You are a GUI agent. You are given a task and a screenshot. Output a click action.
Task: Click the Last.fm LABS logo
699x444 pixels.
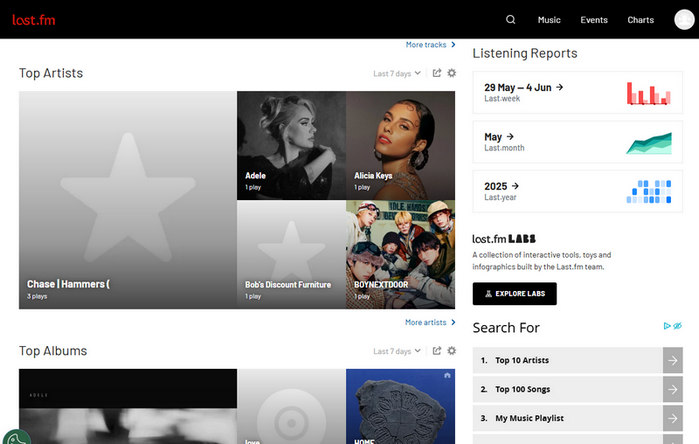(x=504, y=239)
